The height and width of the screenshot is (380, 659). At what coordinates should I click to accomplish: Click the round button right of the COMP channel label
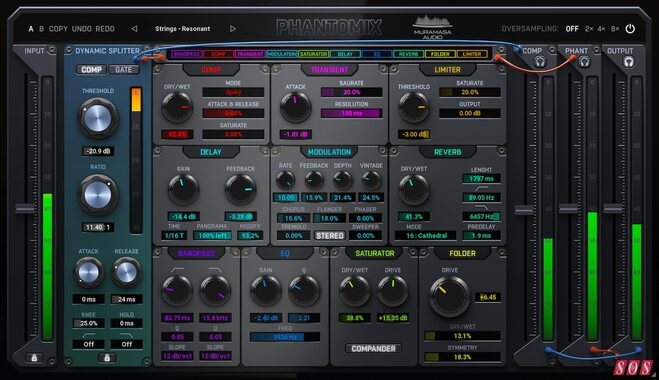click(x=552, y=50)
